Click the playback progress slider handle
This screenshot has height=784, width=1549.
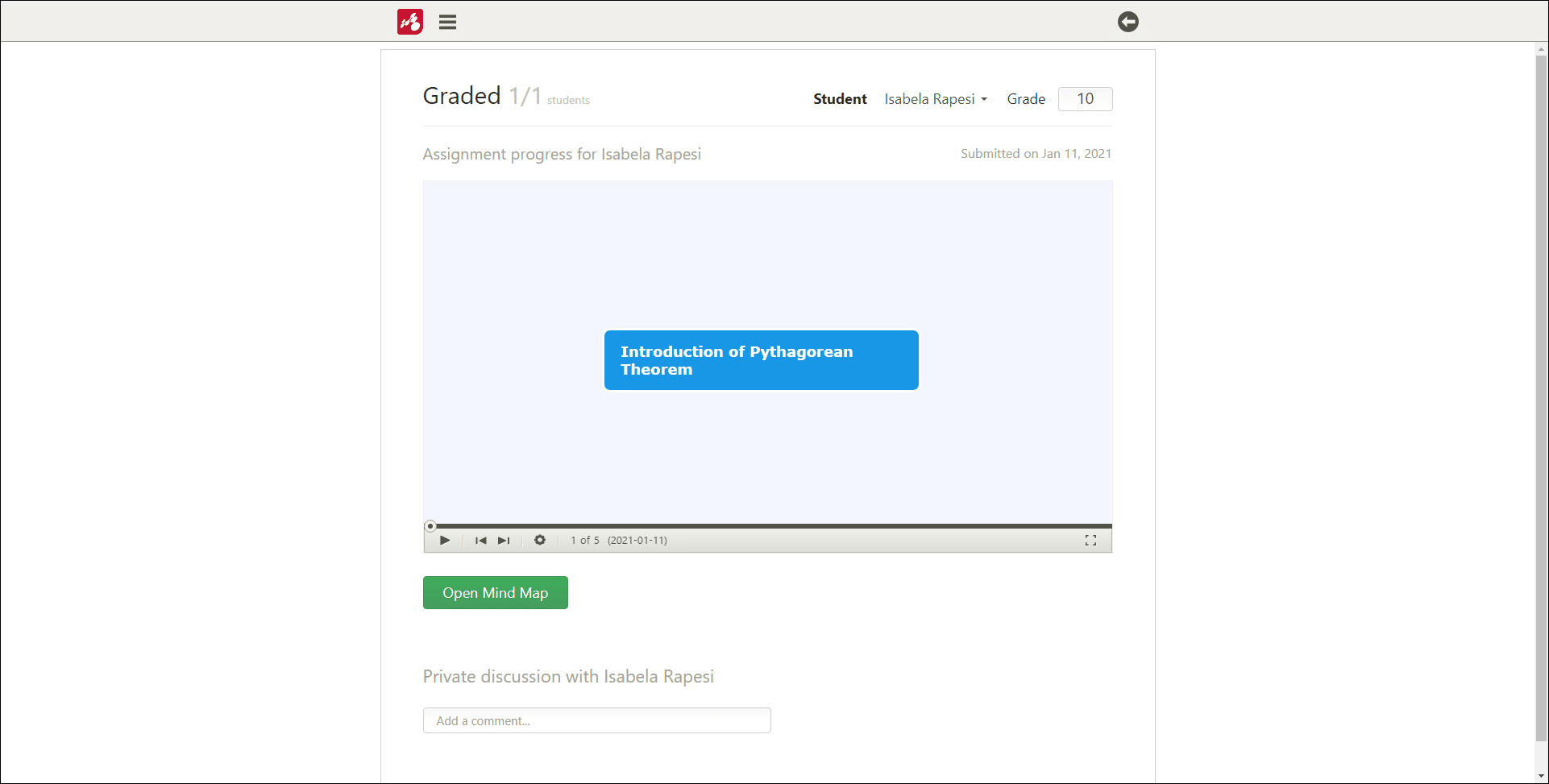pyautogui.click(x=430, y=526)
